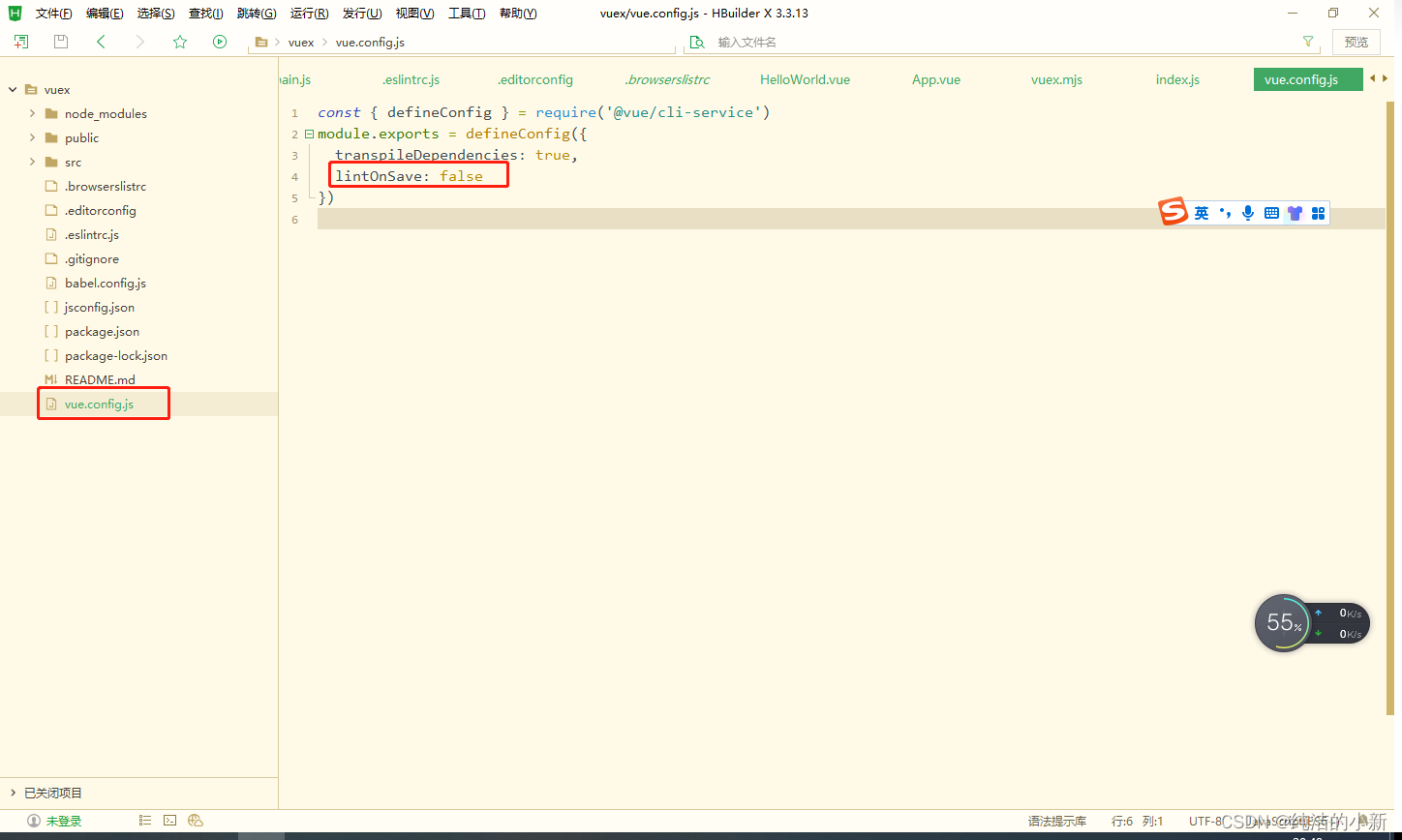Collapse the vuex project root folder
Viewport: 1402px width, 840px height.
(x=13, y=89)
